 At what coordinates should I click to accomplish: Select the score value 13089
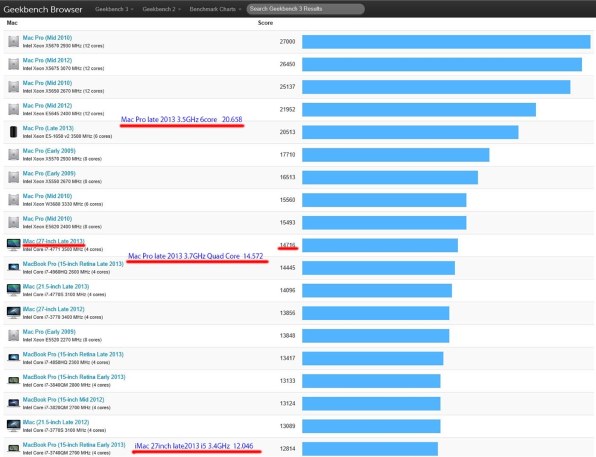click(287, 426)
